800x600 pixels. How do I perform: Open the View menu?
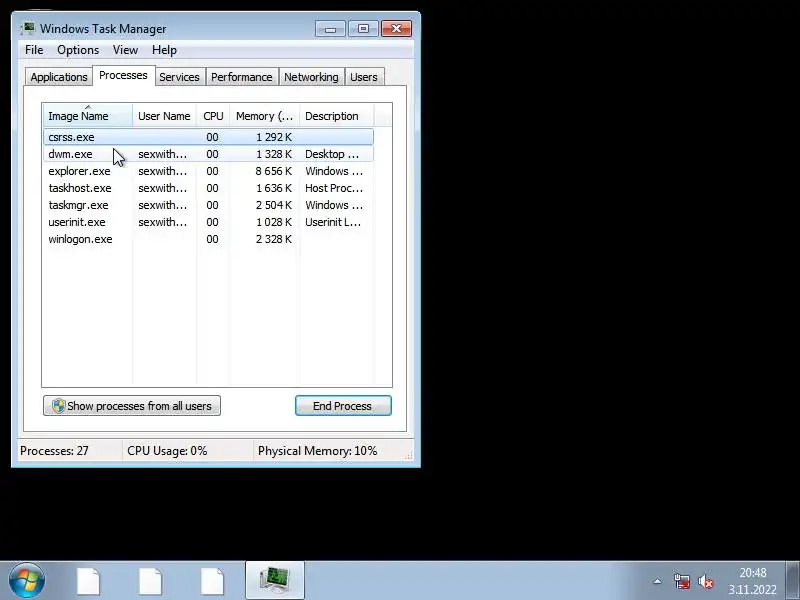[x=126, y=50]
